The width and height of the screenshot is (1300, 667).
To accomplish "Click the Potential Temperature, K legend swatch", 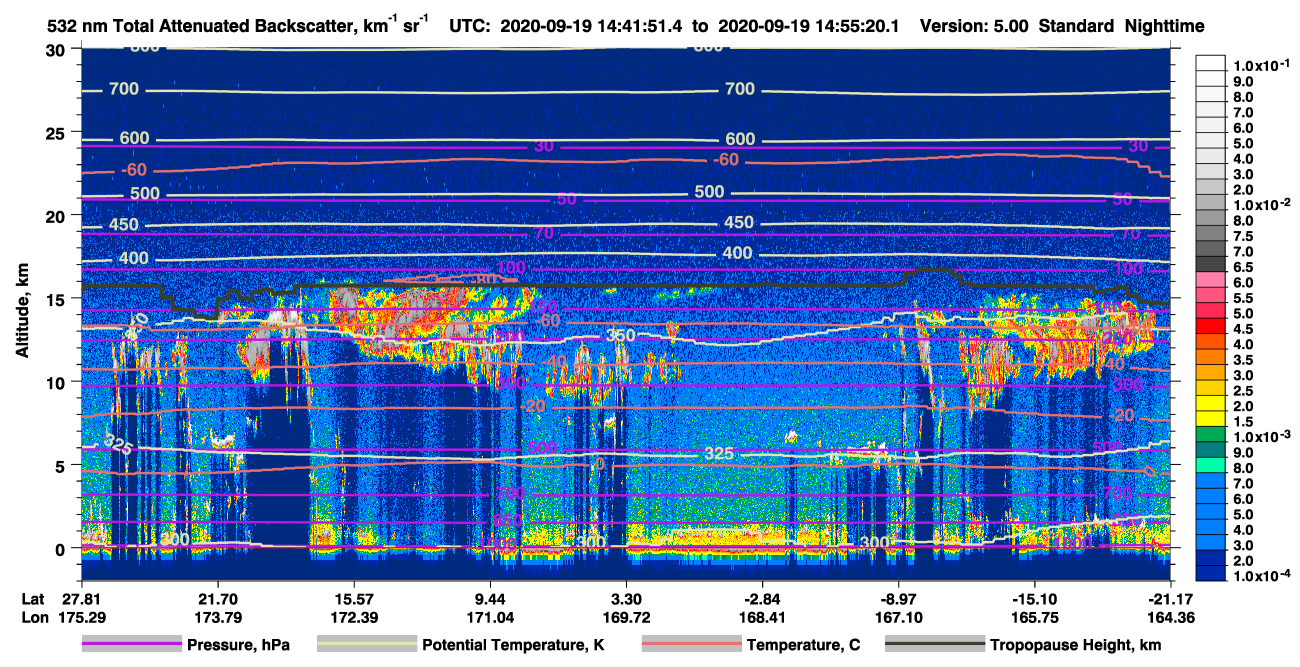I will click(366, 645).
